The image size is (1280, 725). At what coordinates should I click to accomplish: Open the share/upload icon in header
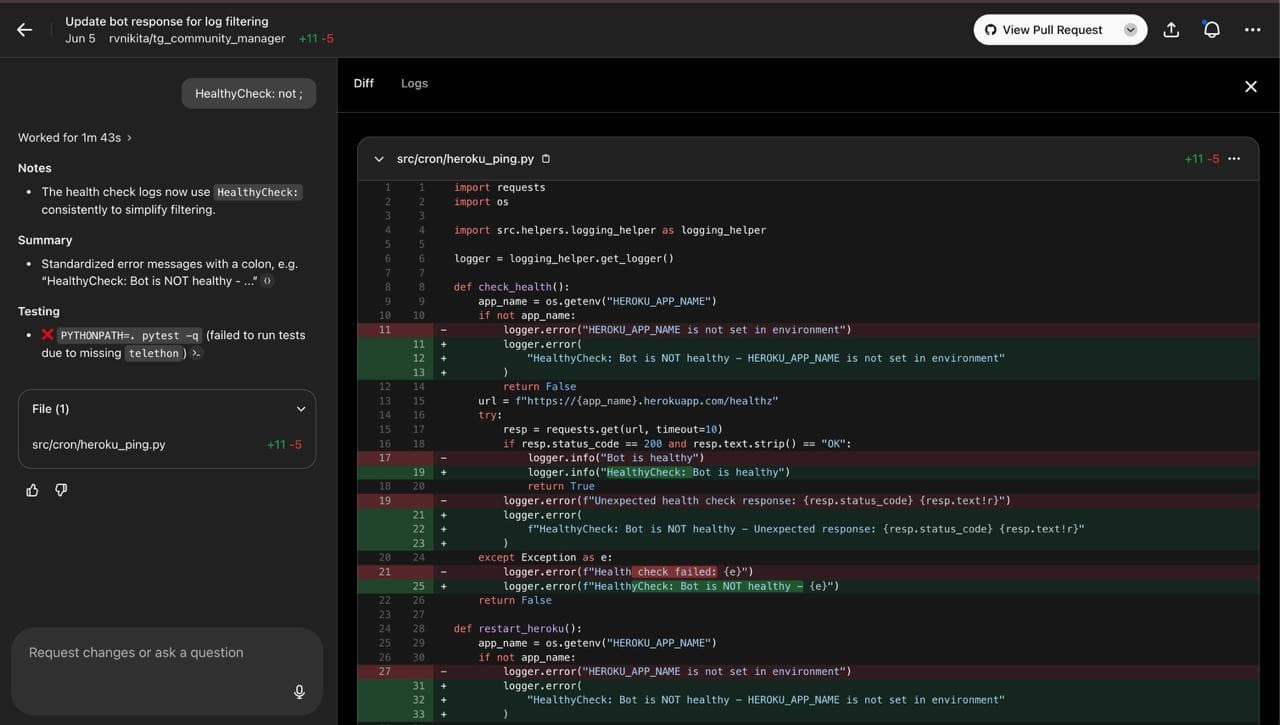point(1171,30)
